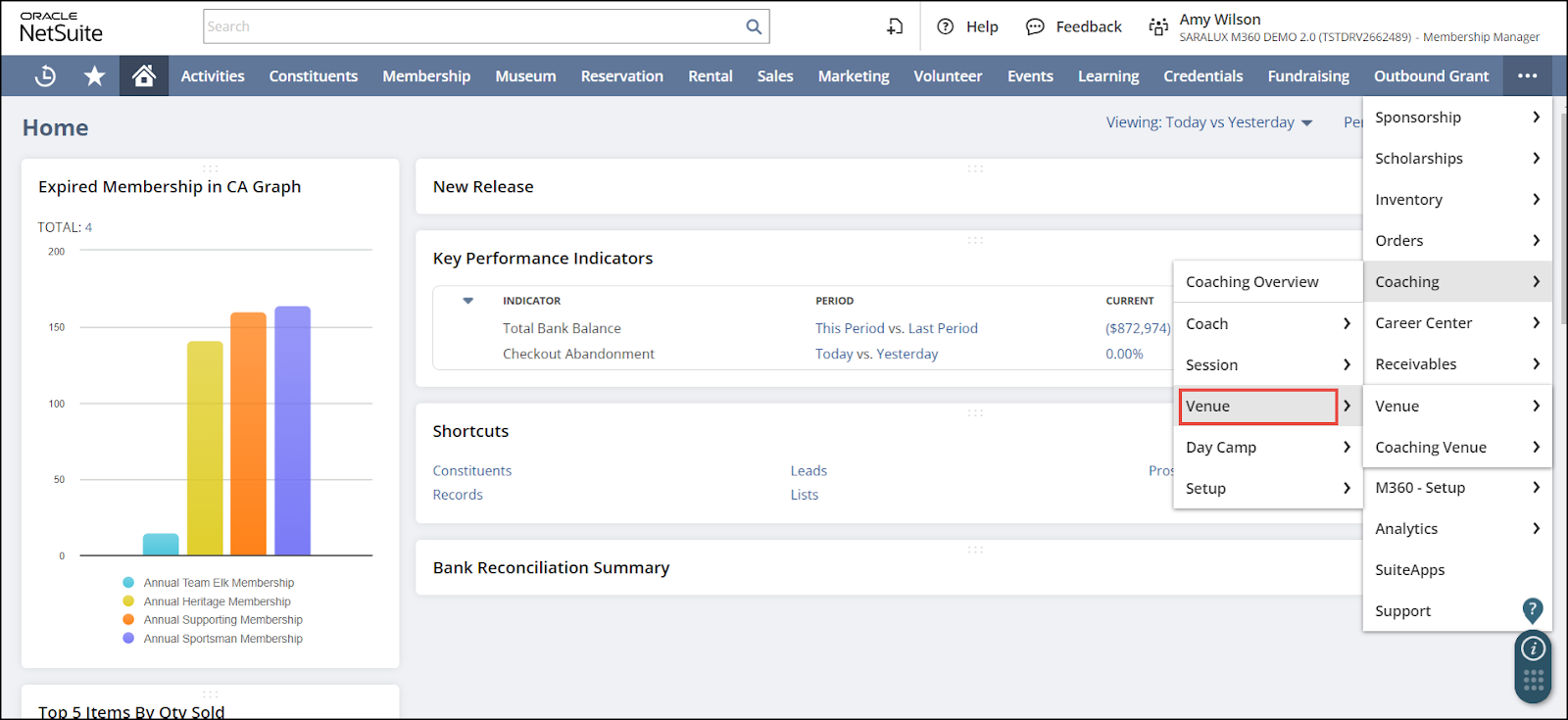Toggle Annual Heritage Membership legend item
This screenshot has width=1568, height=720.
click(217, 601)
